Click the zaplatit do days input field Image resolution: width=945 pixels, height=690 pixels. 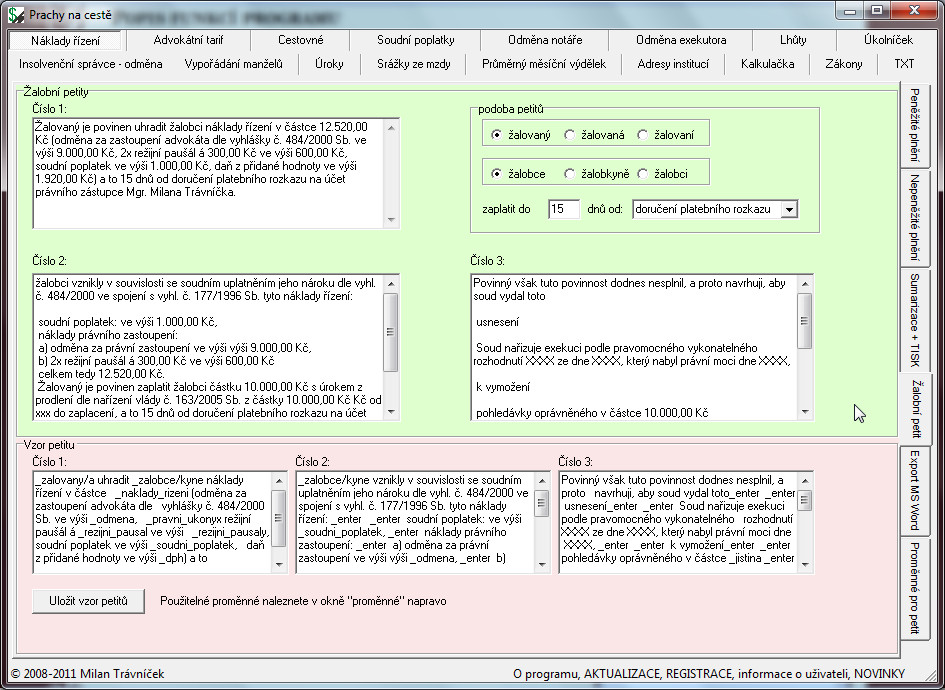click(x=564, y=209)
